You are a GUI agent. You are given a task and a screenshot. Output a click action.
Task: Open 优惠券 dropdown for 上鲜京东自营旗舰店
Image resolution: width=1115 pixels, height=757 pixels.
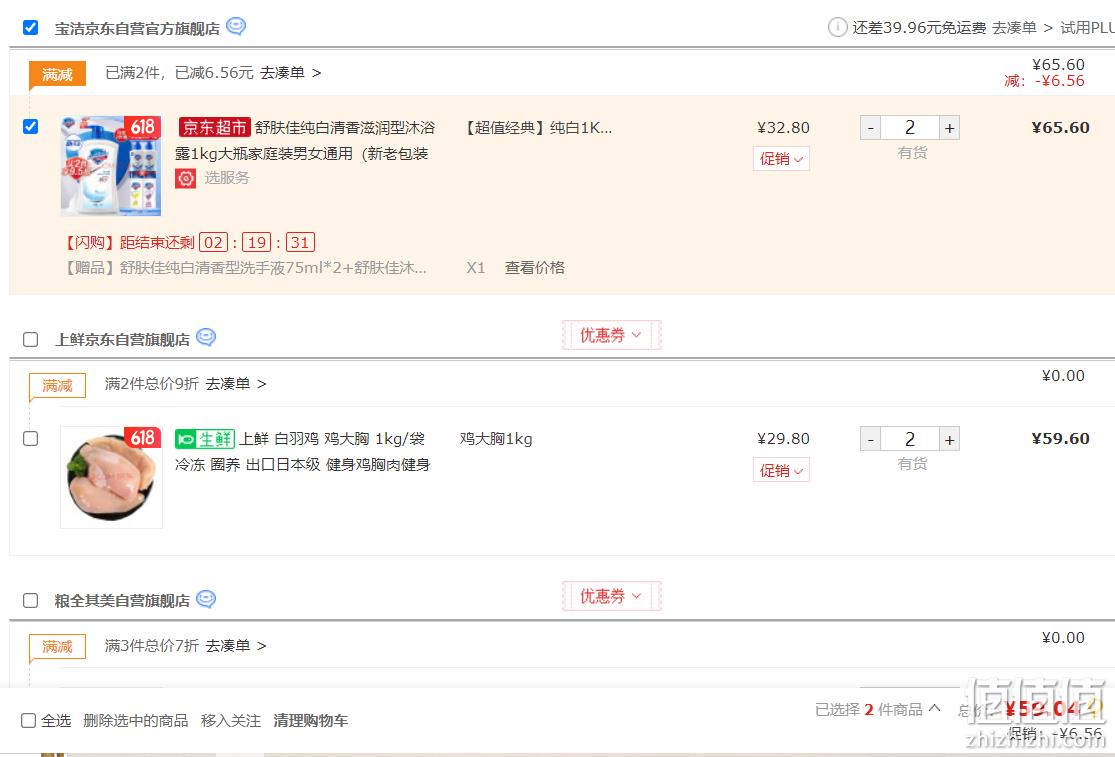point(612,335)
